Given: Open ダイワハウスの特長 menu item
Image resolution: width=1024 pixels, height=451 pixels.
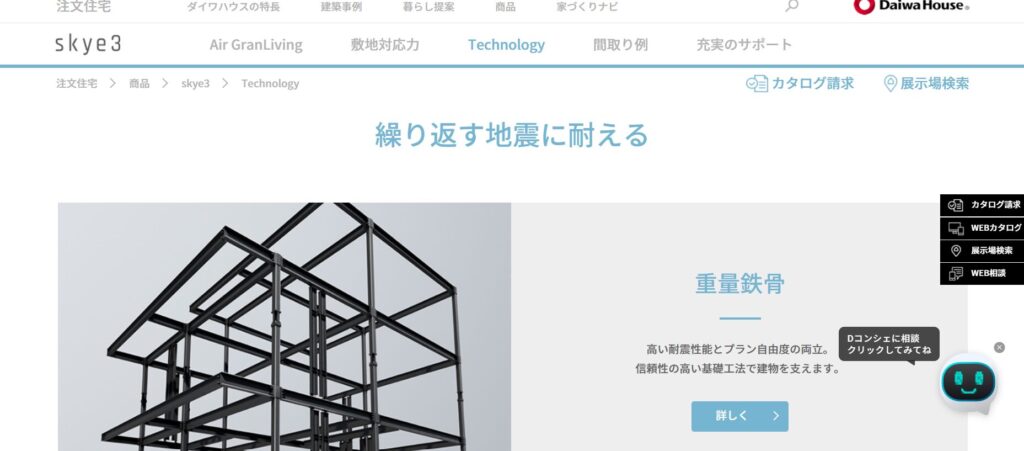Looking at the screenshot, I should coord(233,7).
